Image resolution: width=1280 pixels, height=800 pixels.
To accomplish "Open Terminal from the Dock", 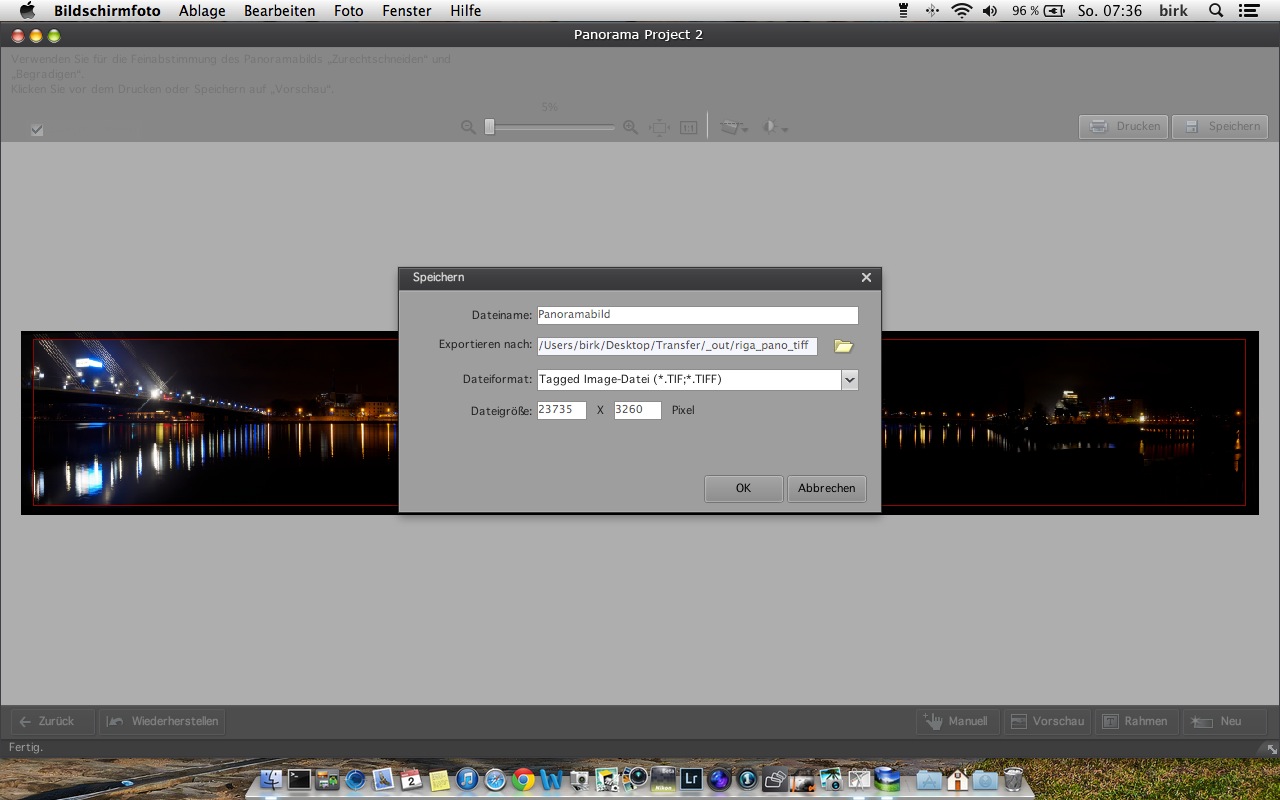I will tap(299, 779).
